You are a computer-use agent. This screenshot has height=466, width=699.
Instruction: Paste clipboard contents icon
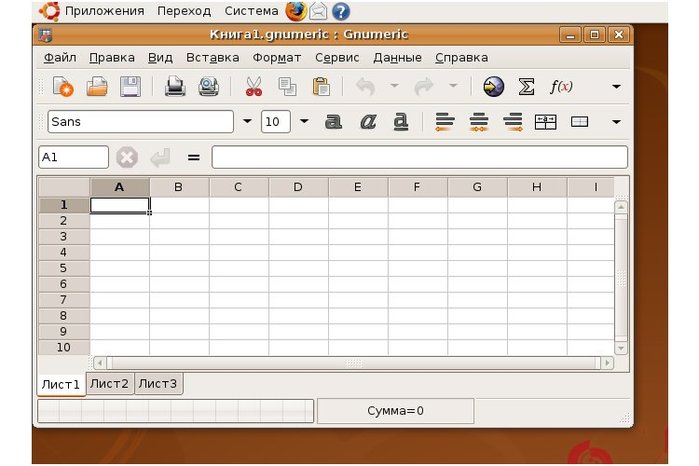[x=321, y=87]
